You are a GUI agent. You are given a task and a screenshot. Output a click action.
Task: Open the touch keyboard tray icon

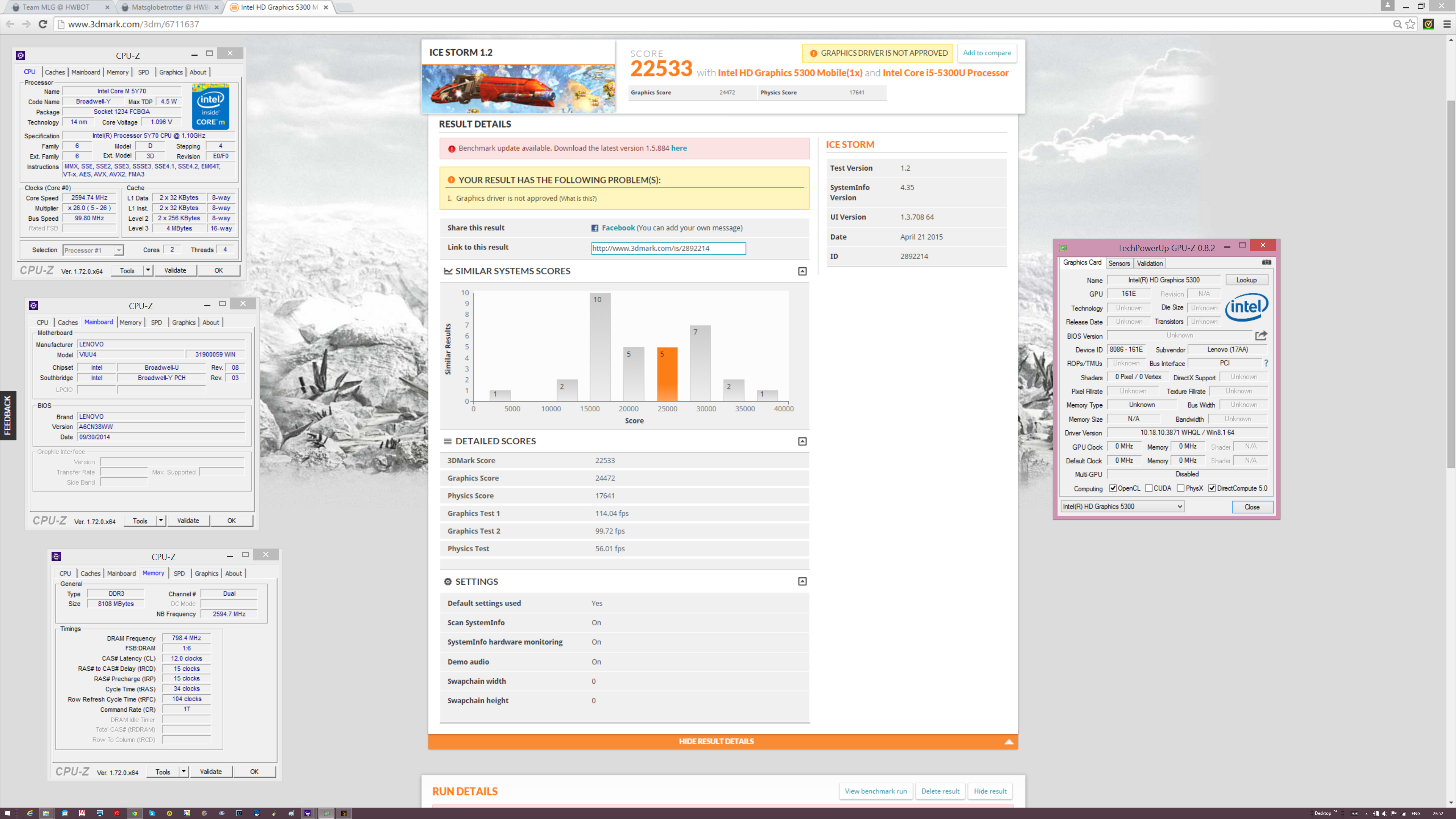(x=1354, y=814)
